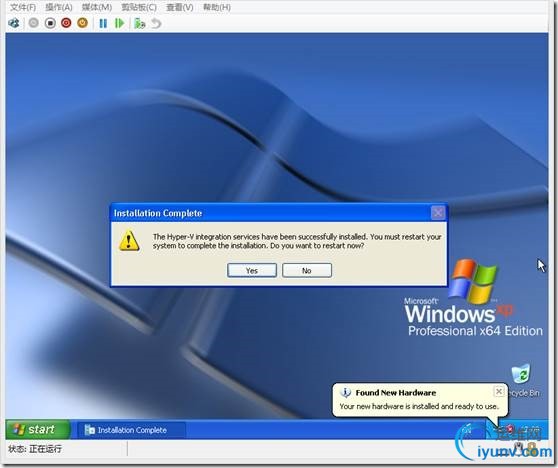Image resolution: width=558 pixels, height=468 pixels.
Task: Click the Hyper-V integration services message text
Action: pyautogui.click(x=297, y=241)
